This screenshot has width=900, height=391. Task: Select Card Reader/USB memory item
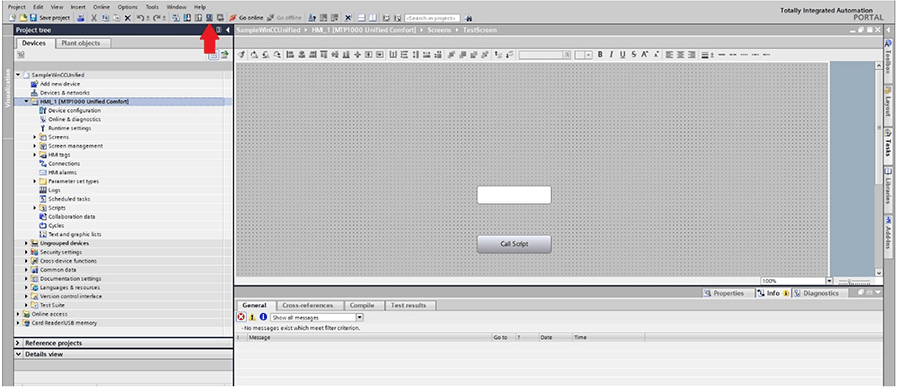point(64,323)
